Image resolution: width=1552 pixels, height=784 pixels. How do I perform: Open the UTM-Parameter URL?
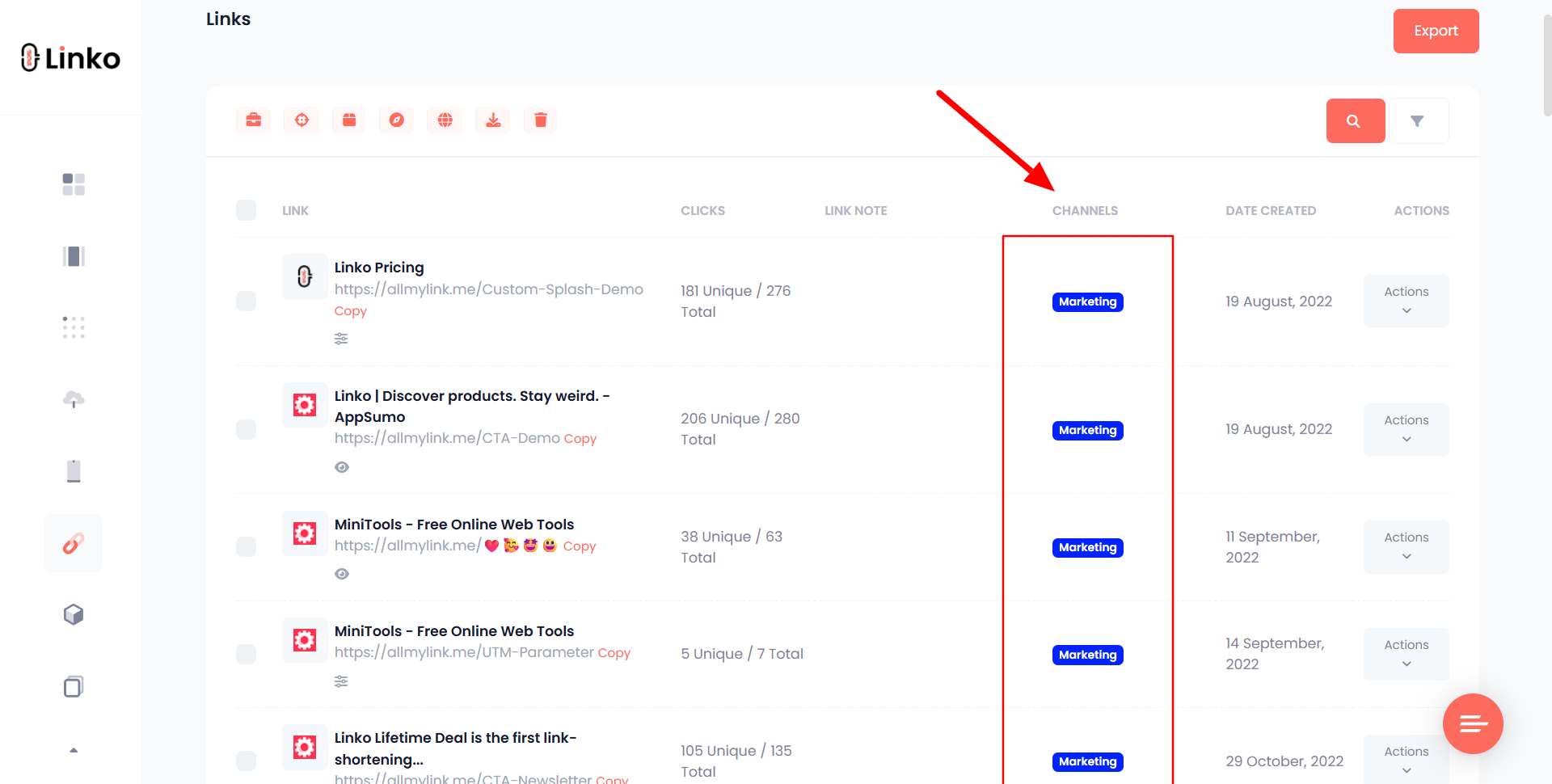tap(464, 652)
